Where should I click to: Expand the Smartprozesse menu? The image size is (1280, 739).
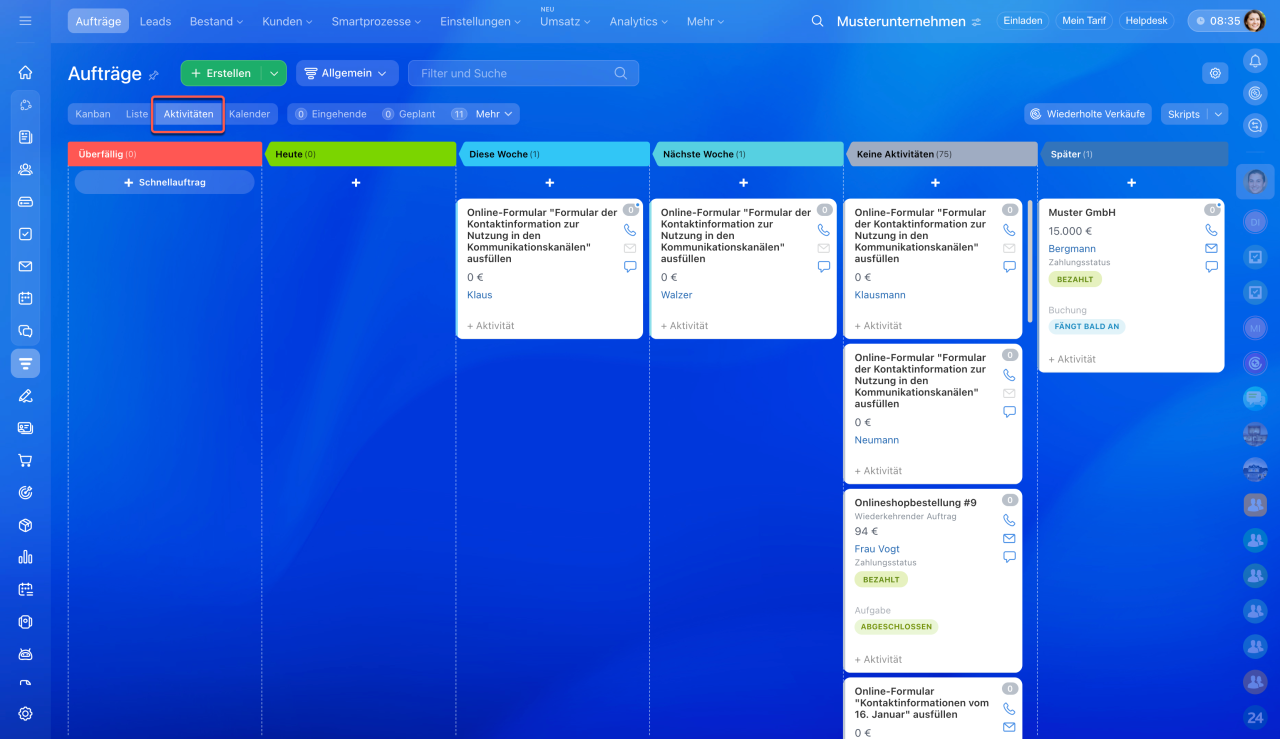click(x=376, y=21)
